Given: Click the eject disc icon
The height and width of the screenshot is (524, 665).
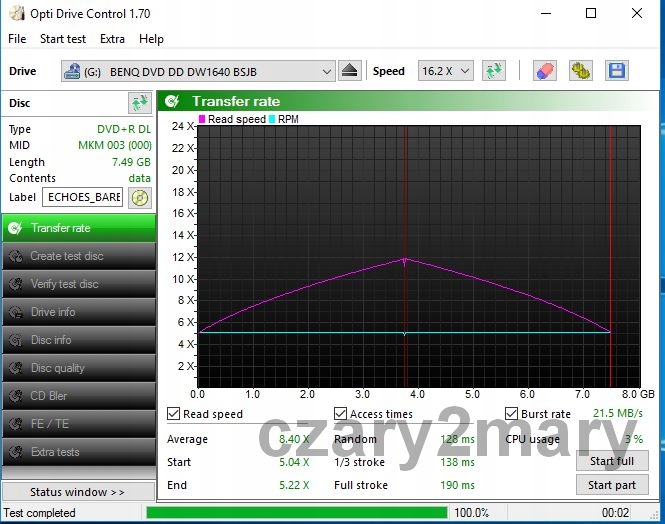Looking at the screenshot, I should 349,71.
